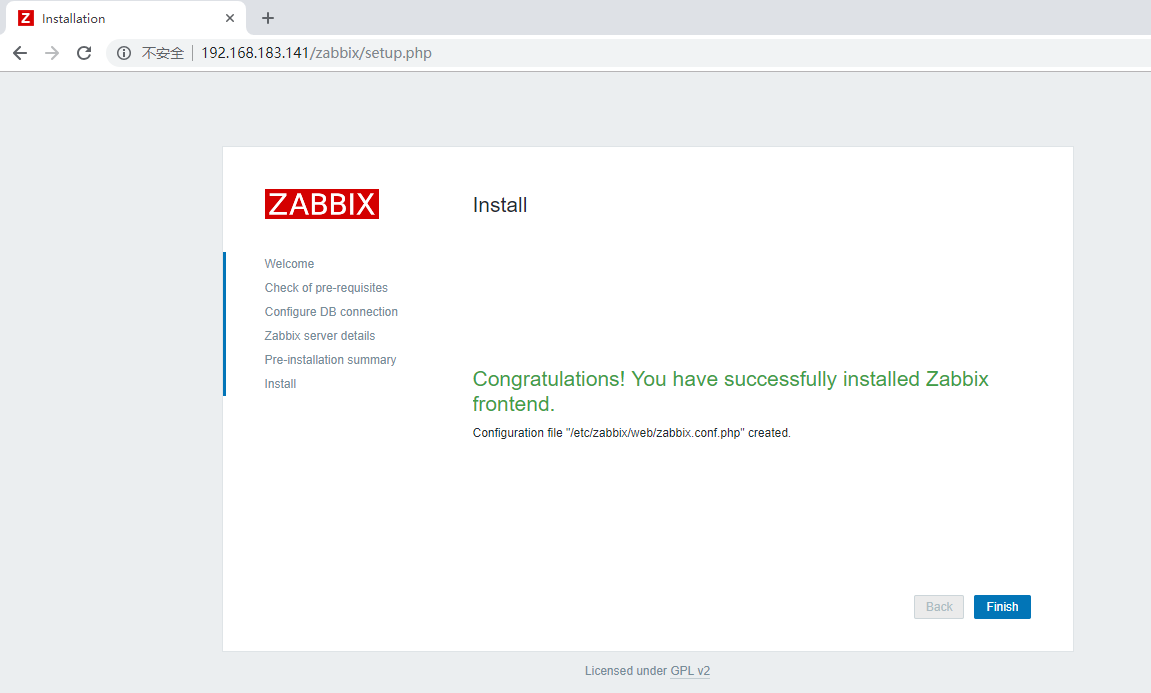
Task: Click the configuration file created text
Action: 631,433
